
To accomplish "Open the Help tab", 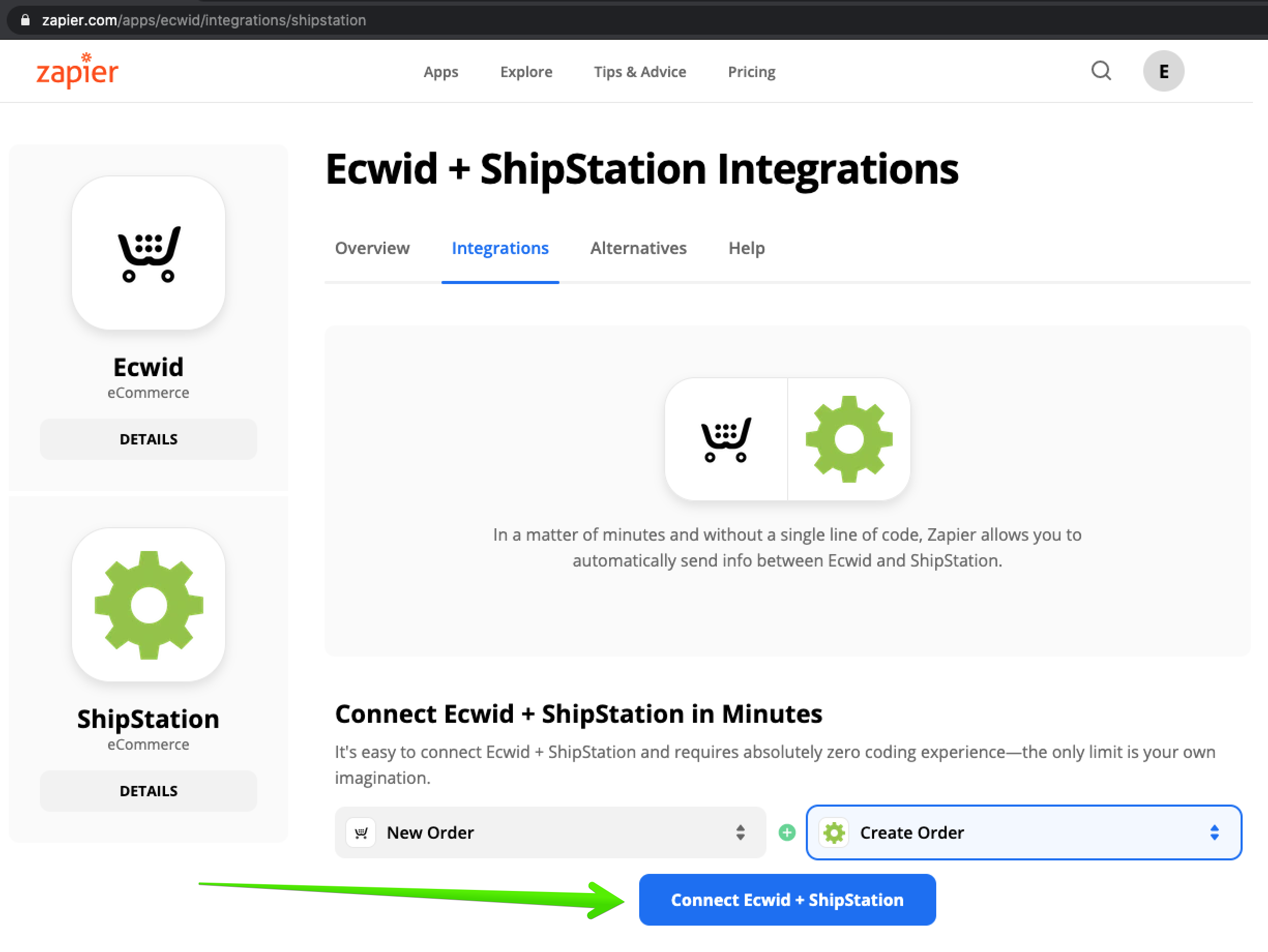I will (x=746, y=248).
